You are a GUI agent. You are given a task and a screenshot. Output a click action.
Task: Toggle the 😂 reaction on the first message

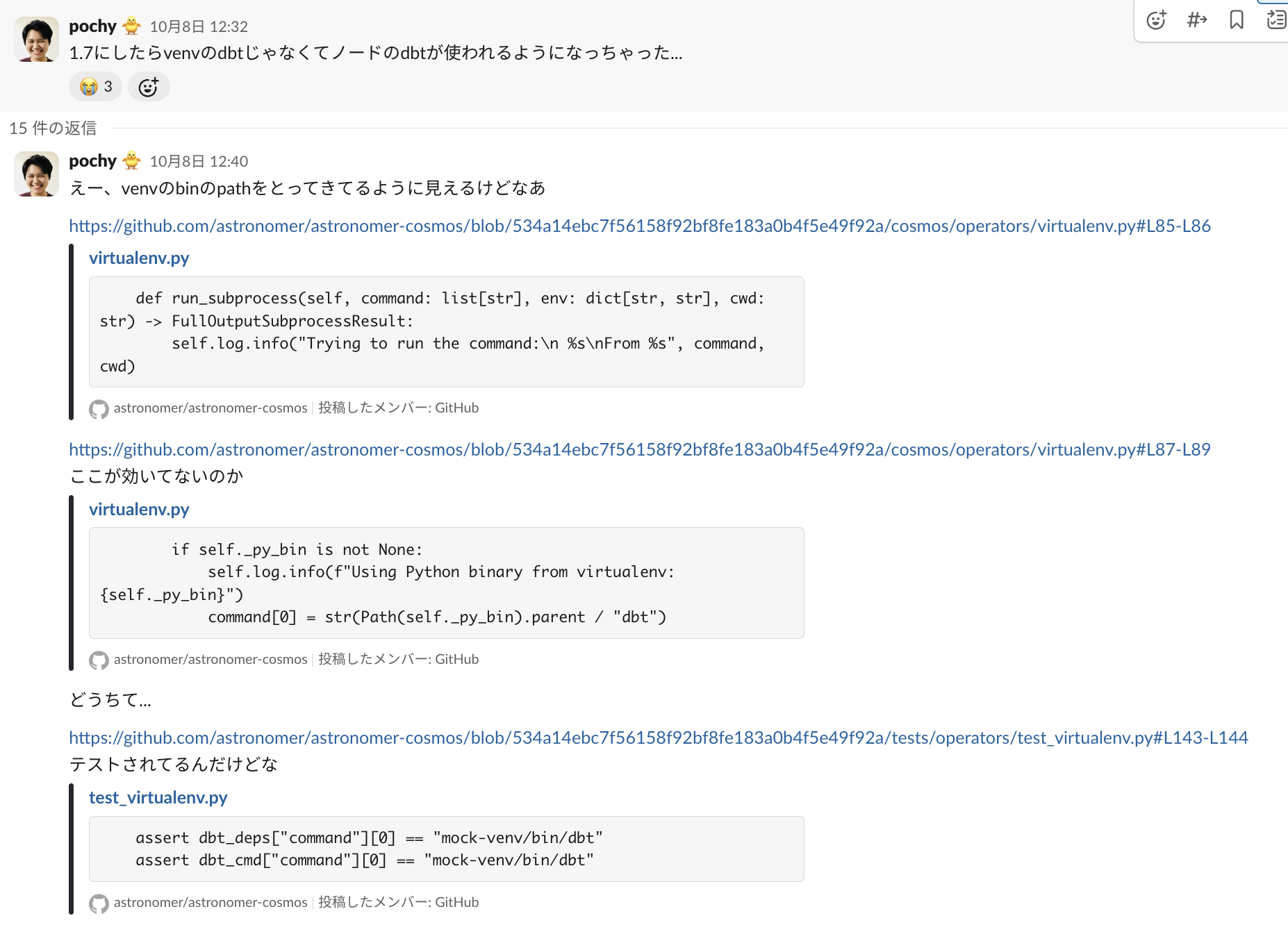click(x=94, y=86)
